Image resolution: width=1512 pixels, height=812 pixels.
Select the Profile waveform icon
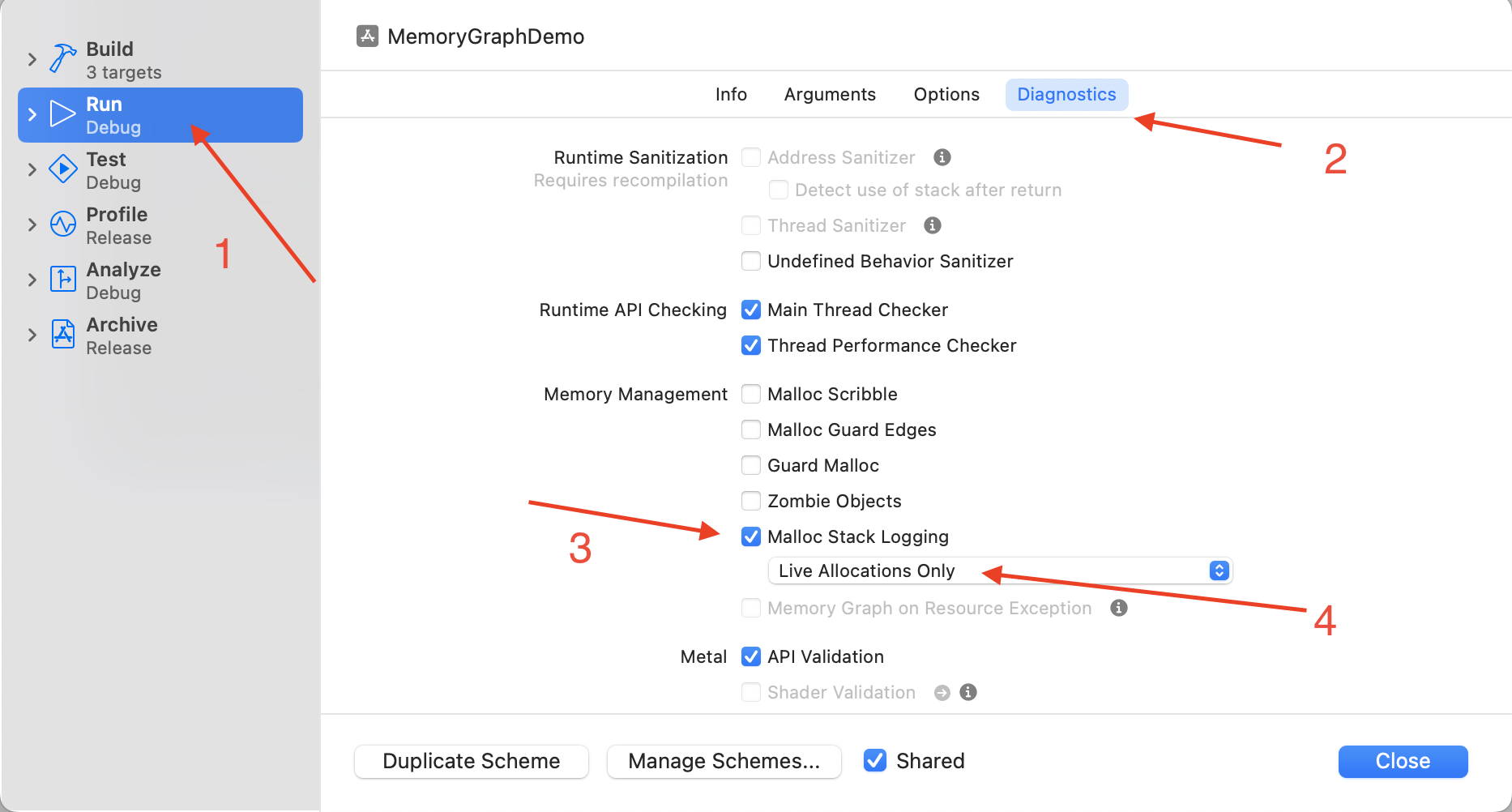pos(62,224)
